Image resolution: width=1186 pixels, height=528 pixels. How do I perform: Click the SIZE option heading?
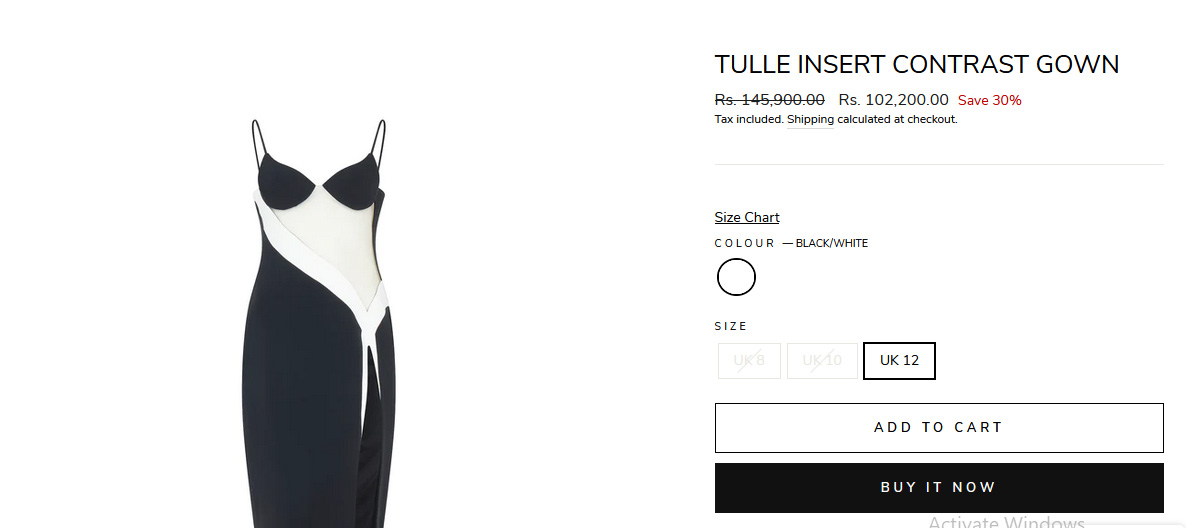click(731, 327)
